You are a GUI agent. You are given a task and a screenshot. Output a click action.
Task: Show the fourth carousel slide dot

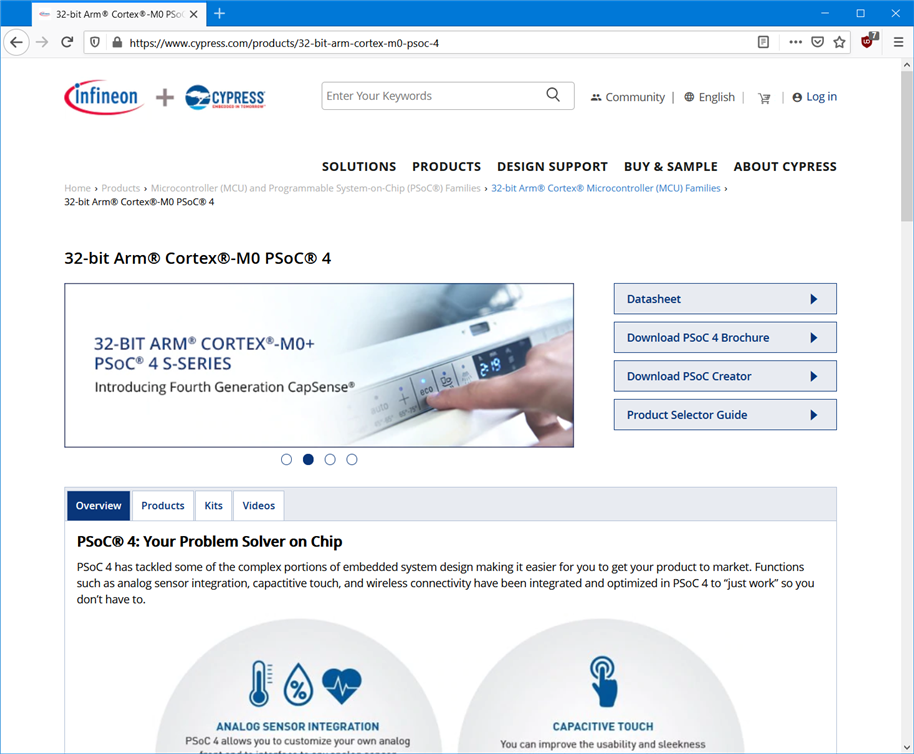coord(351,460)
